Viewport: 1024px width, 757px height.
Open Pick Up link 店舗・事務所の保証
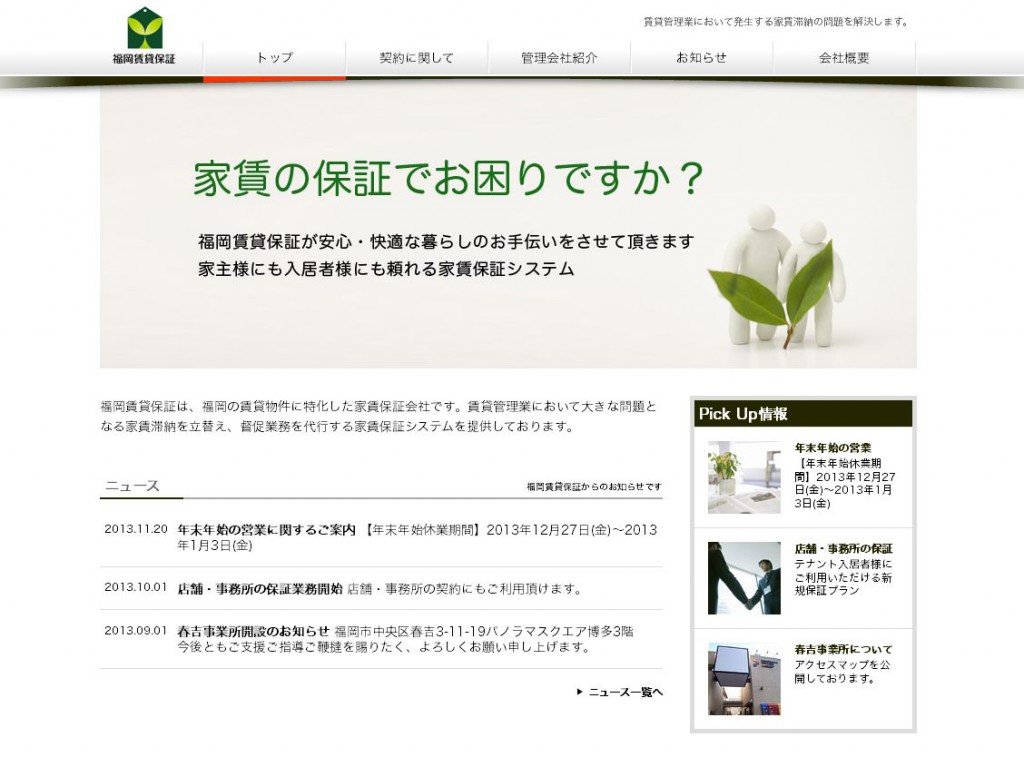(843, 549)
